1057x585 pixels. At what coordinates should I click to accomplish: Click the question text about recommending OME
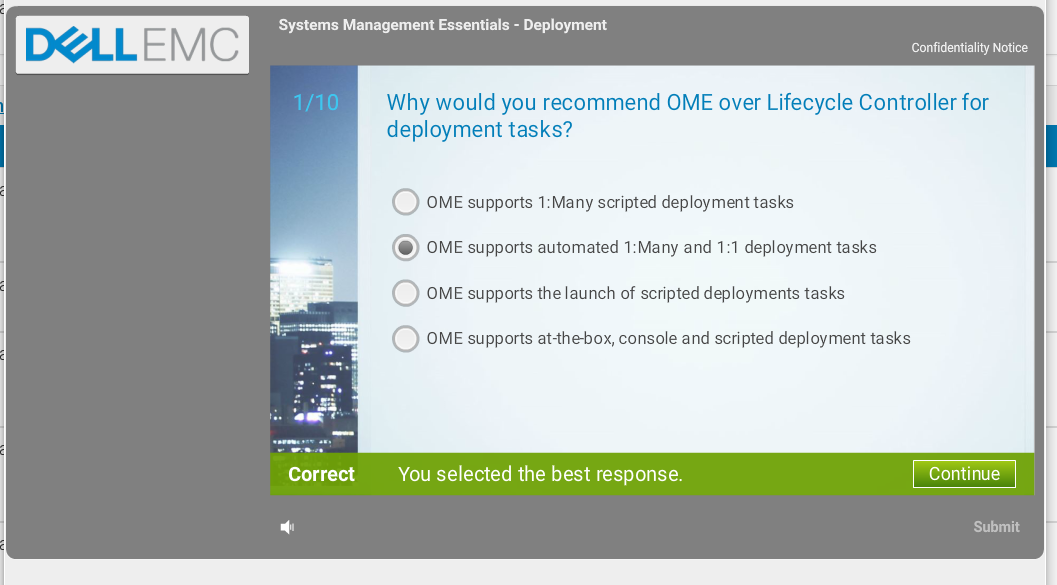pyautogui.click(x=688, y=116)
